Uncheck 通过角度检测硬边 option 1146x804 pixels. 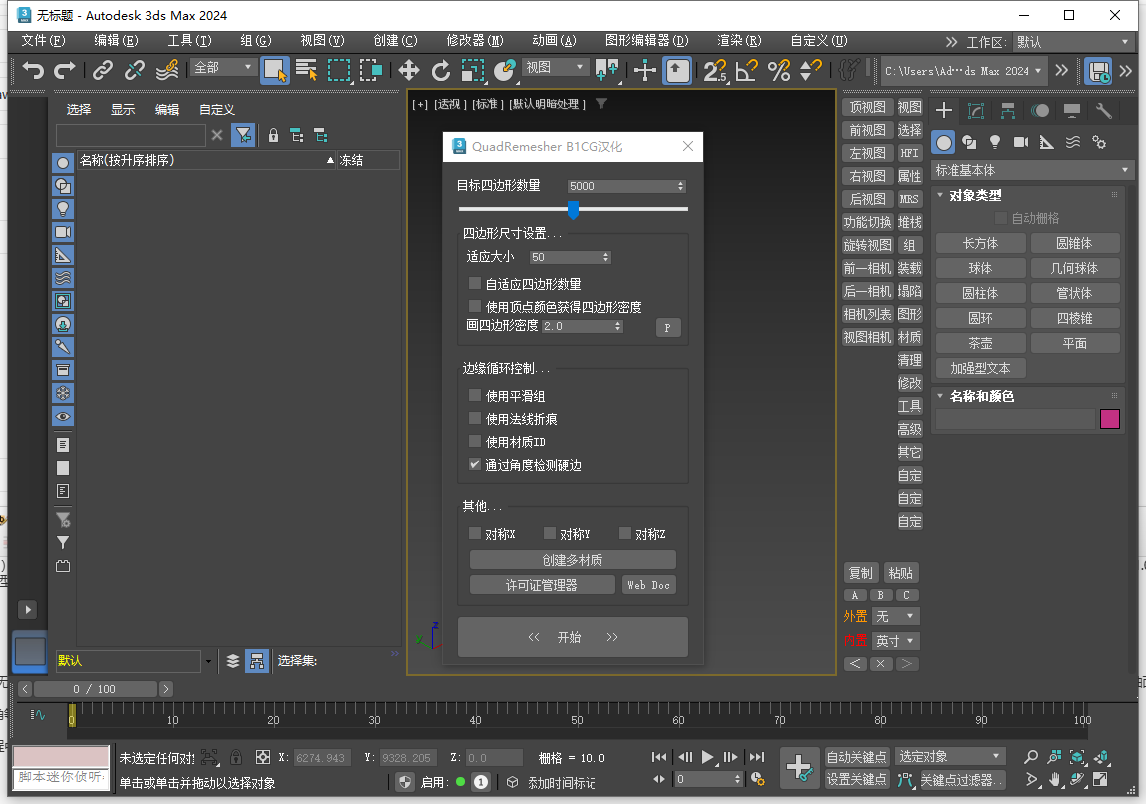tap(475, 464)
